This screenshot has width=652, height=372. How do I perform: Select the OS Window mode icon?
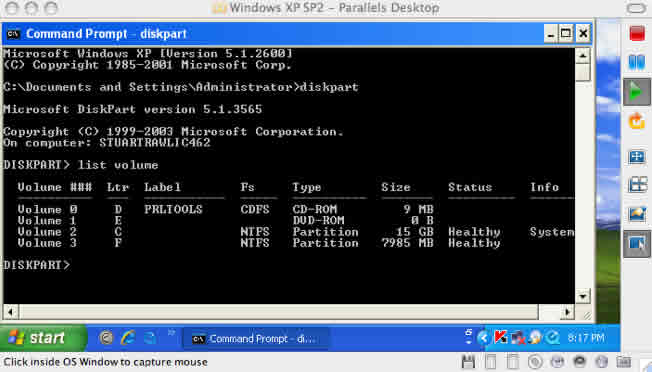click(x=637, y=244)
